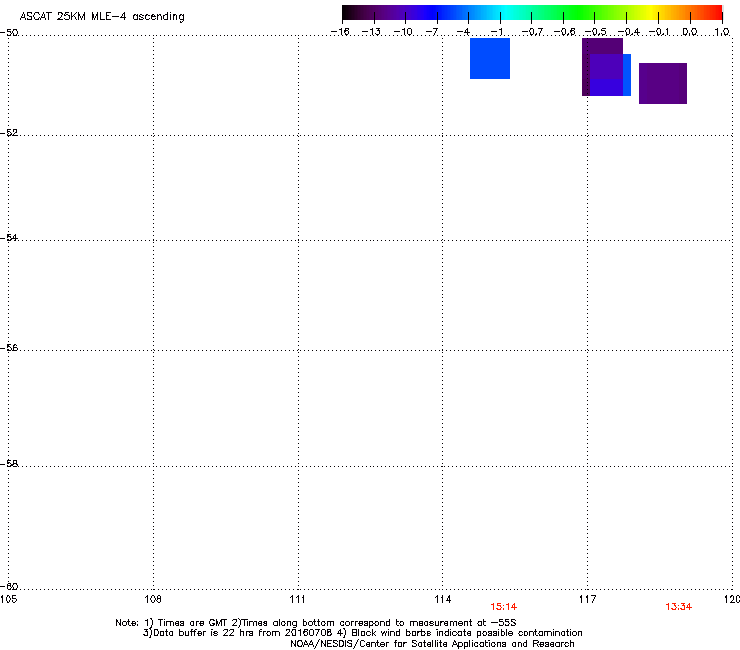Click the red 13:34 time label
740x650 pixels.
click(x=679, y=607)
